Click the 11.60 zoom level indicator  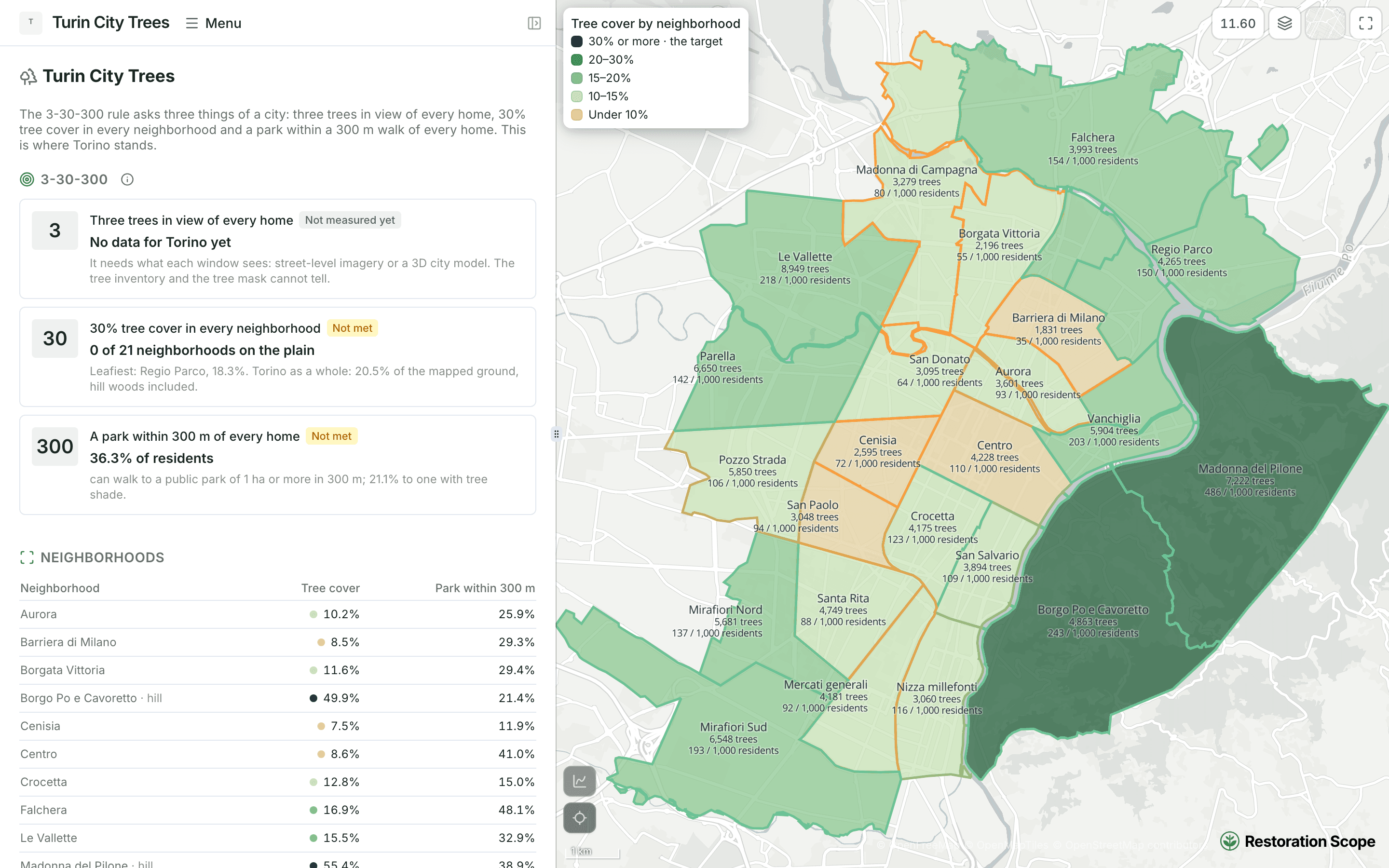pyautogui.click(x=1238, y=24)
